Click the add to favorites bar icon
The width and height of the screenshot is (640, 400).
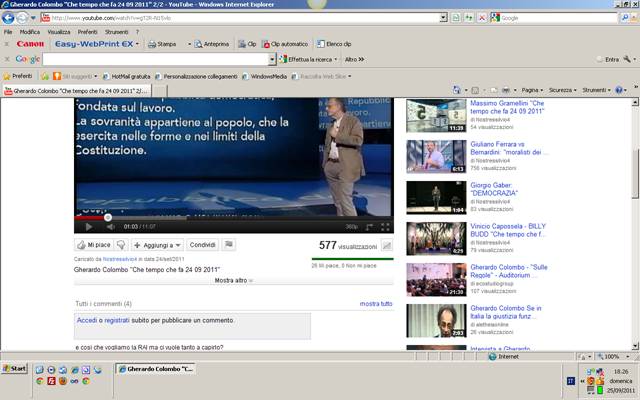click(x=45, y=76)
